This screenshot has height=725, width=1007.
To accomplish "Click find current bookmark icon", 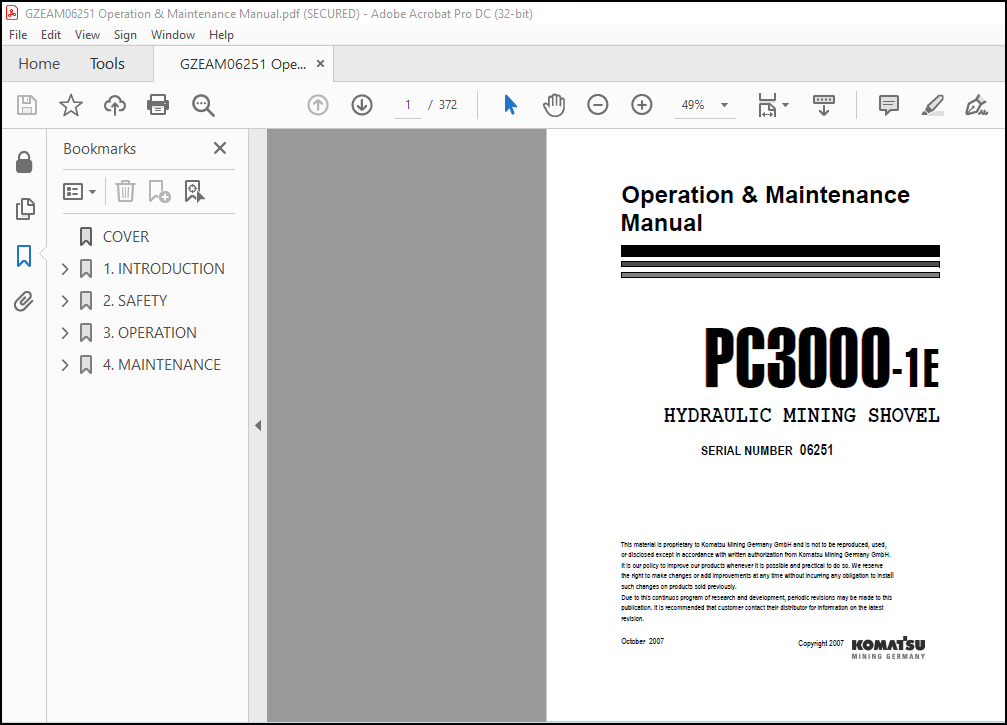I will click(194, 191).
